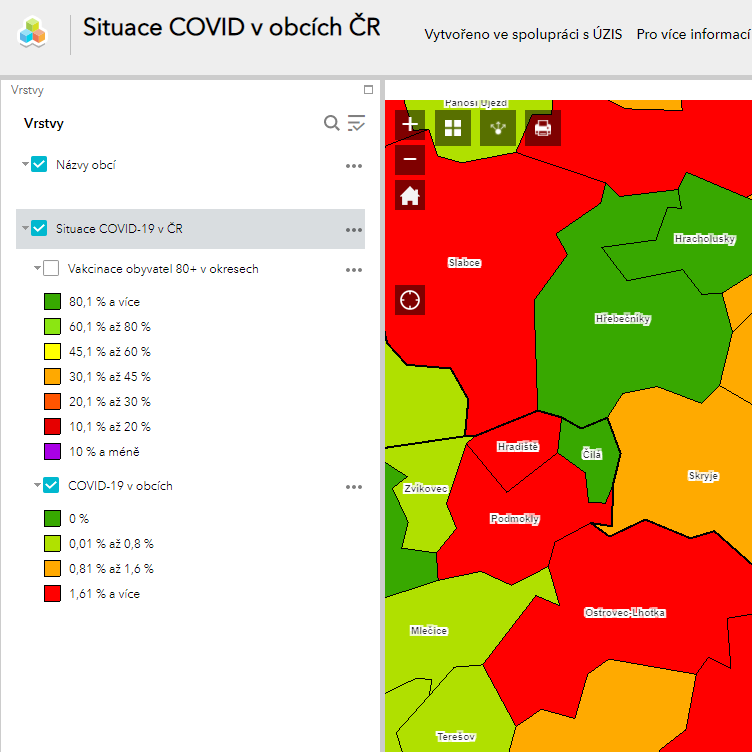This screenshot has height=752, width=752.
Task: Zoom out of the map
Action: pos(410,160)
